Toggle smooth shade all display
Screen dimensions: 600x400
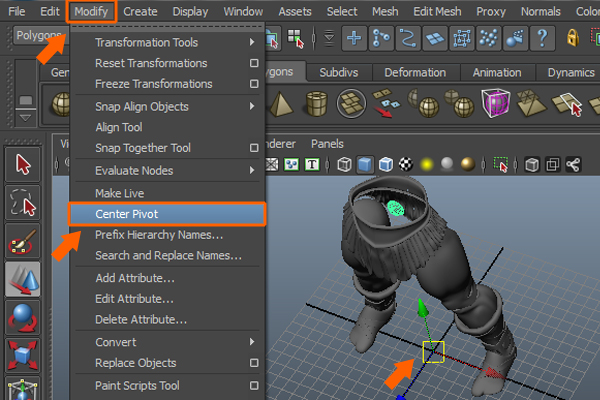pos(365,164)
